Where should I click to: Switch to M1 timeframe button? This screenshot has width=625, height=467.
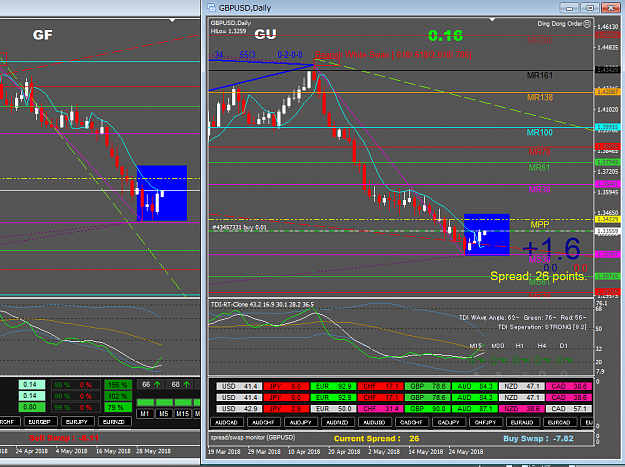click(145, 414)
